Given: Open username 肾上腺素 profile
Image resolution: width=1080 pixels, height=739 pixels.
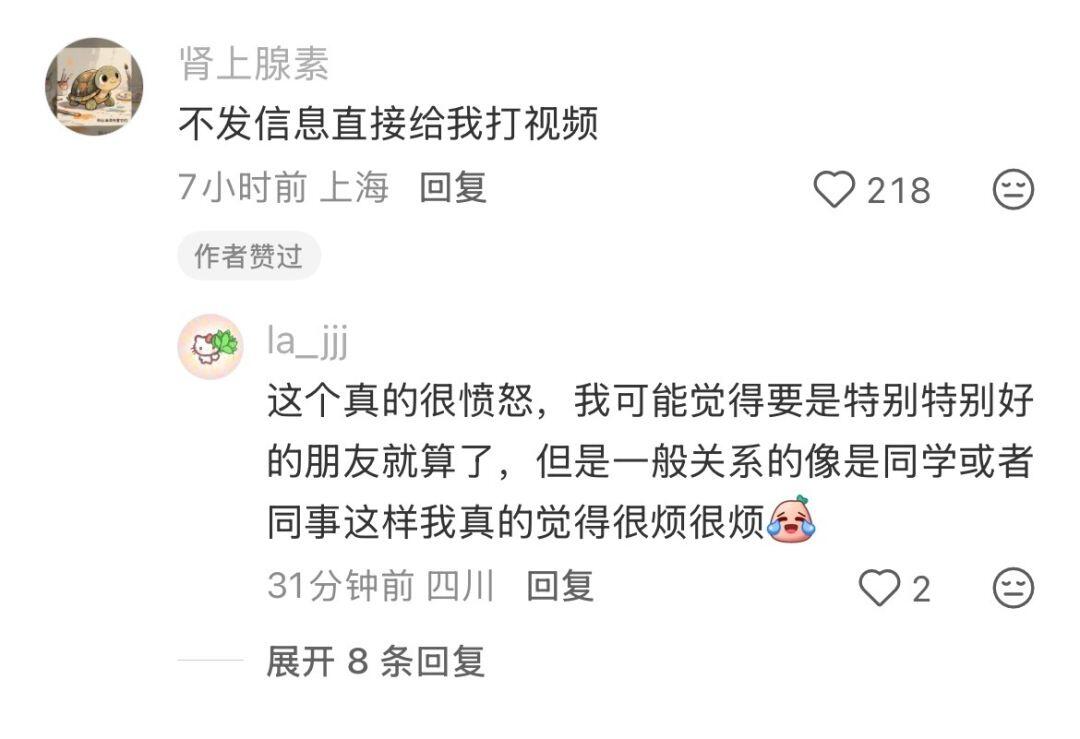Looking at the screenshot, I should 253,64.
